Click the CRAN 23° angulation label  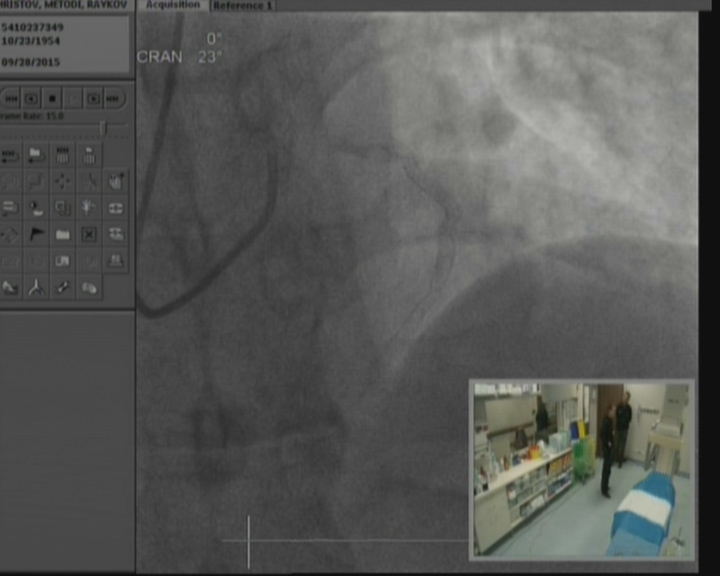coord(180,57)
